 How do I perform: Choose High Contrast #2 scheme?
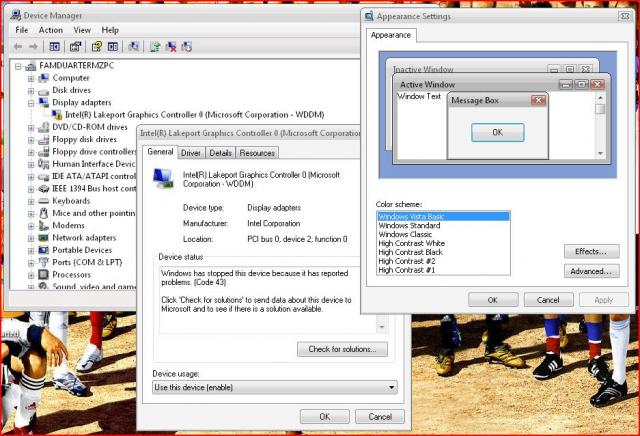[x=443, y=261]
